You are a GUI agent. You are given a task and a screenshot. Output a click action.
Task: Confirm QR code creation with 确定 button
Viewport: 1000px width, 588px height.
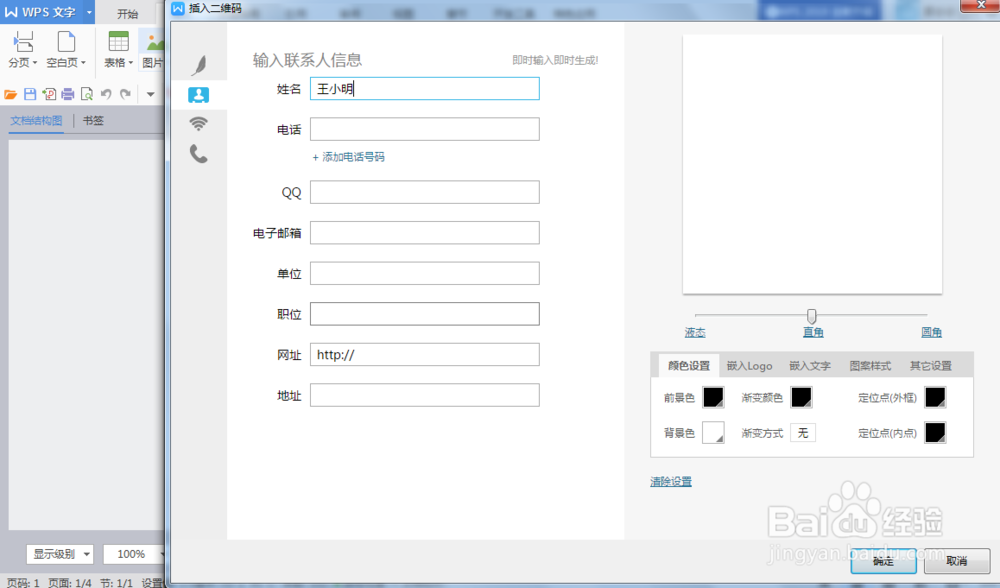pos(883,561)
